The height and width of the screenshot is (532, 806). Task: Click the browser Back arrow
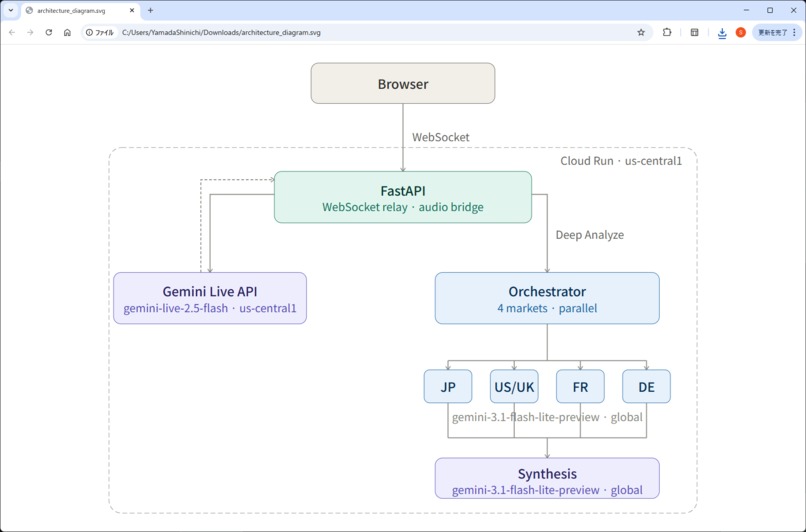(12, 32)
